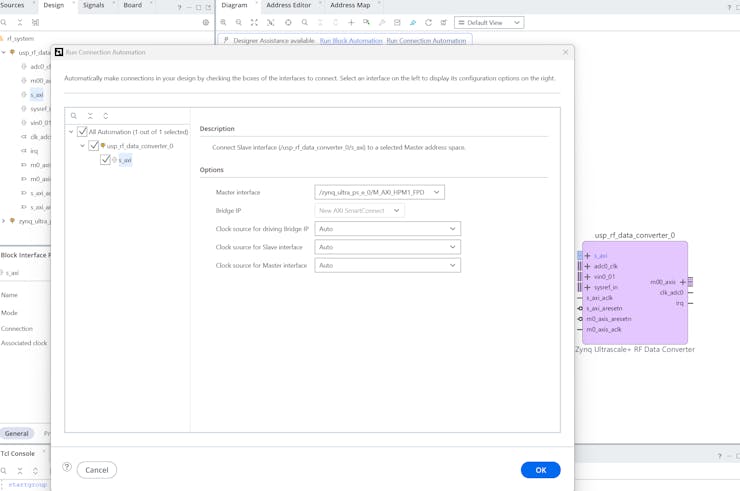The height and width of the screenshot is (491, 740).
Task: Click the help question mark icon
Action: 67,467
